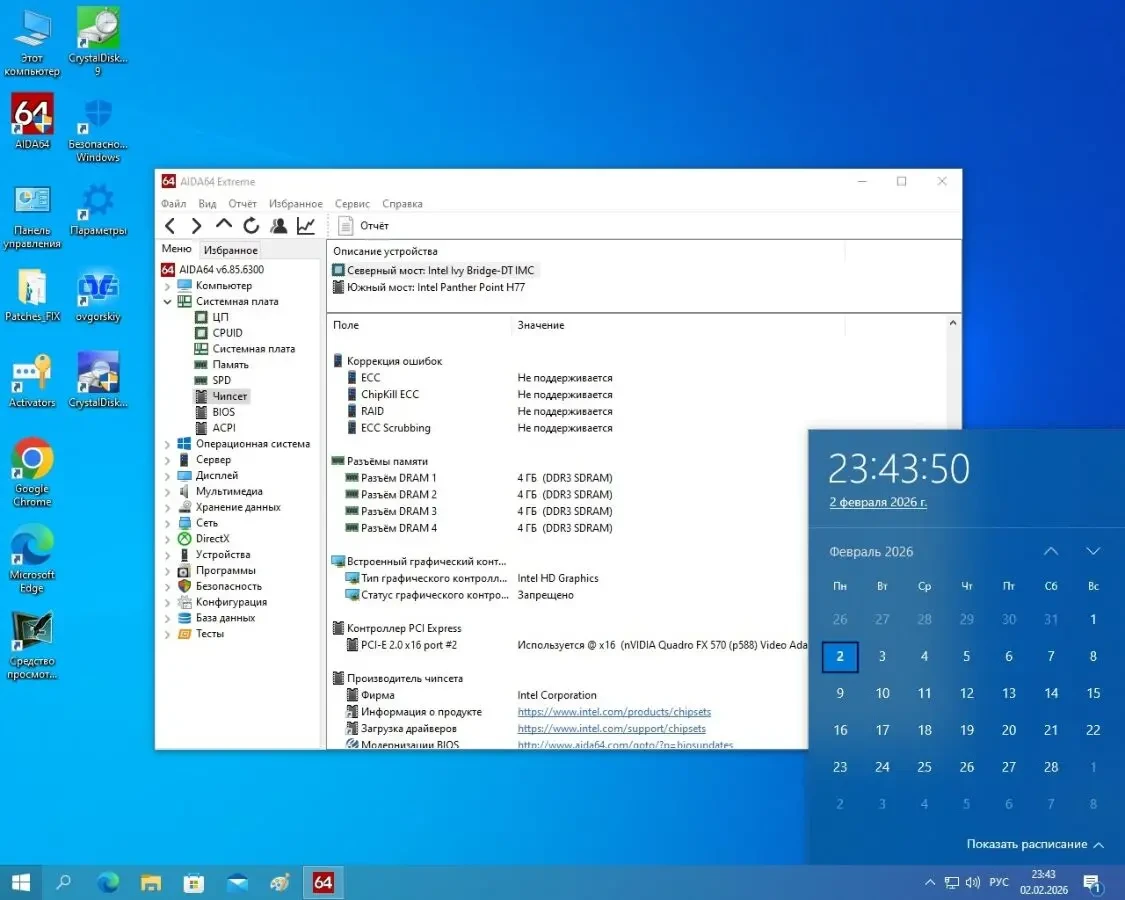Open the graph icon in AIDA64 toolbar

coord(306,226)
